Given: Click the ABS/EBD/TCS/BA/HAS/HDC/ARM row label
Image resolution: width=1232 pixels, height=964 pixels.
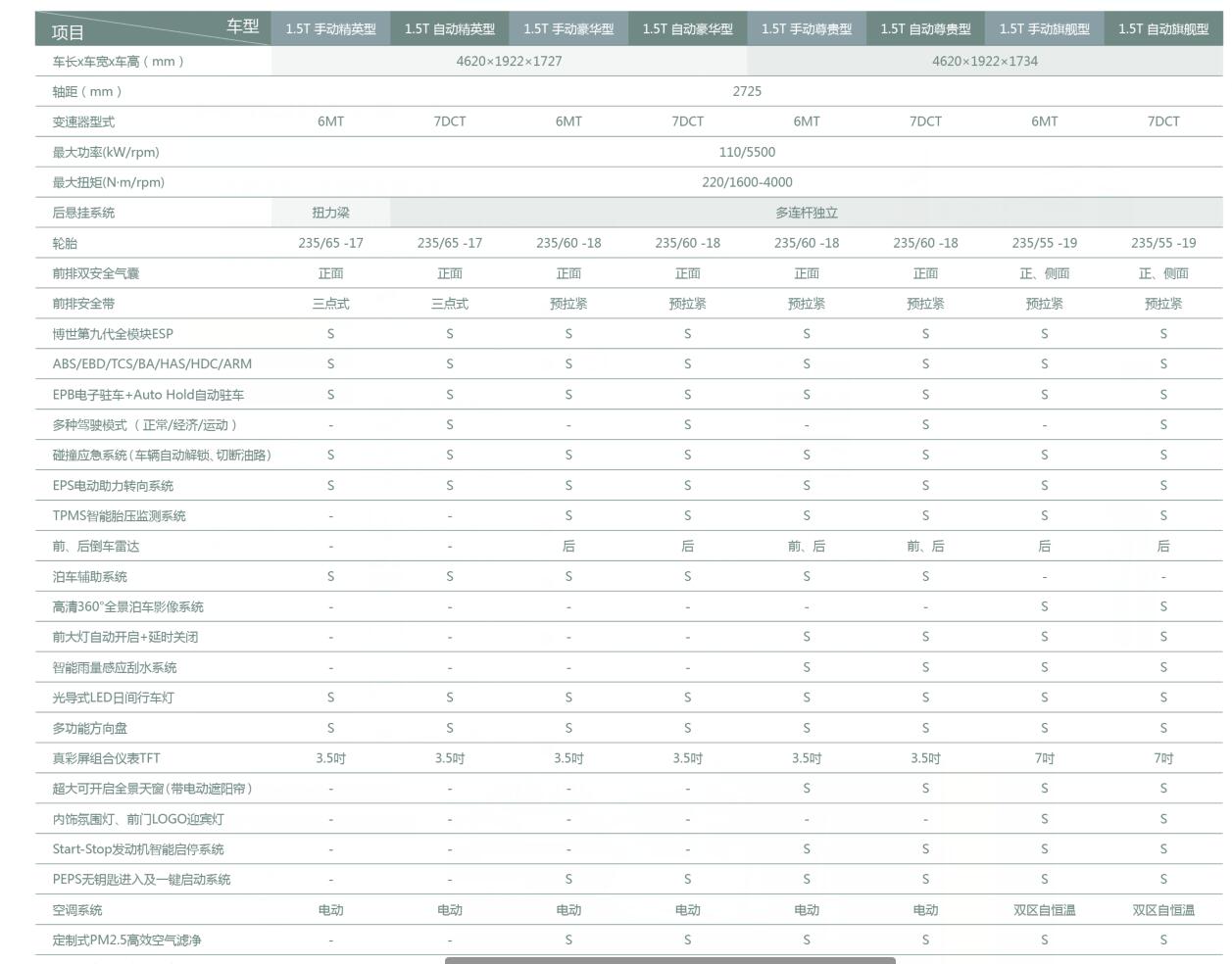Looking at the screenshot, I should [x=152, y=363].
